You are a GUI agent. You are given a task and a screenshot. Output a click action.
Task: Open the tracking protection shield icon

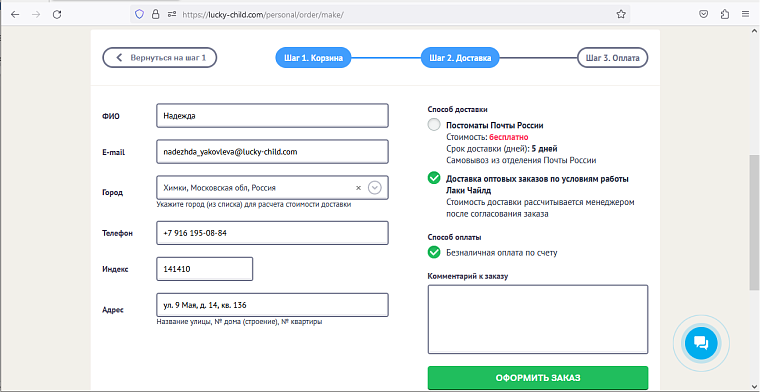click(139, 15)
